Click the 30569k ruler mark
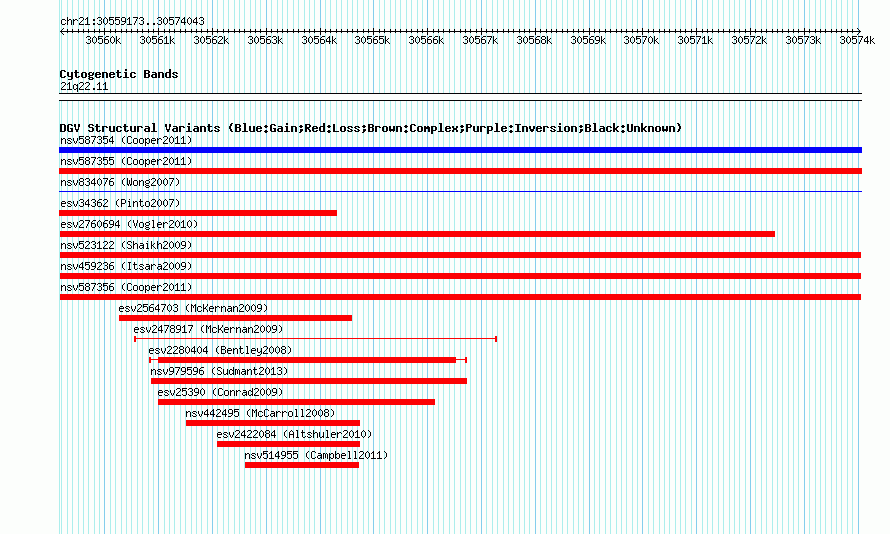The image size is (890, 534). pos(588,40)
